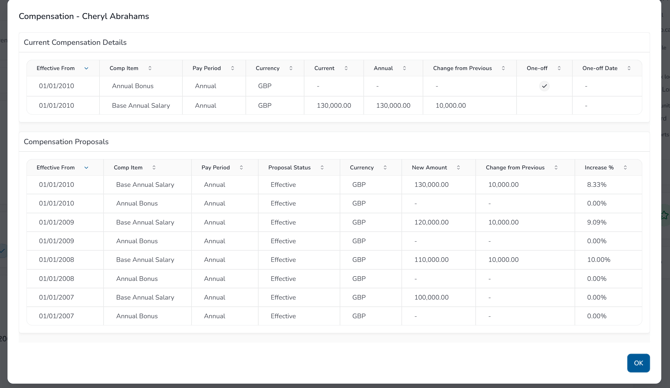Sort Proposals by Currency icon
Screen dimensions: 670x388
[385, 168]
